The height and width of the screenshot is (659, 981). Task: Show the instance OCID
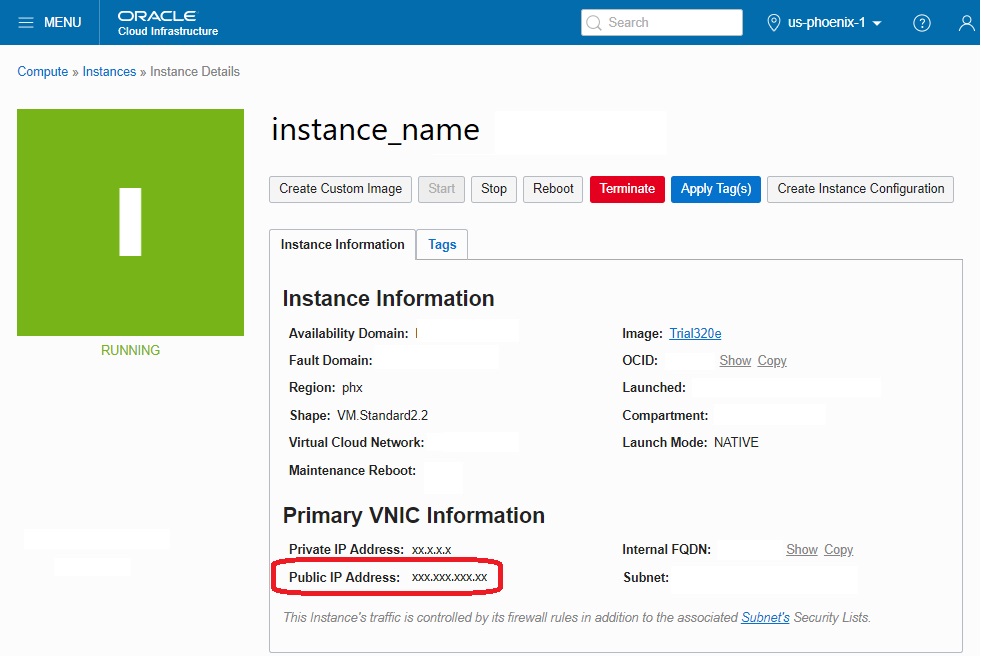[735, 360]
